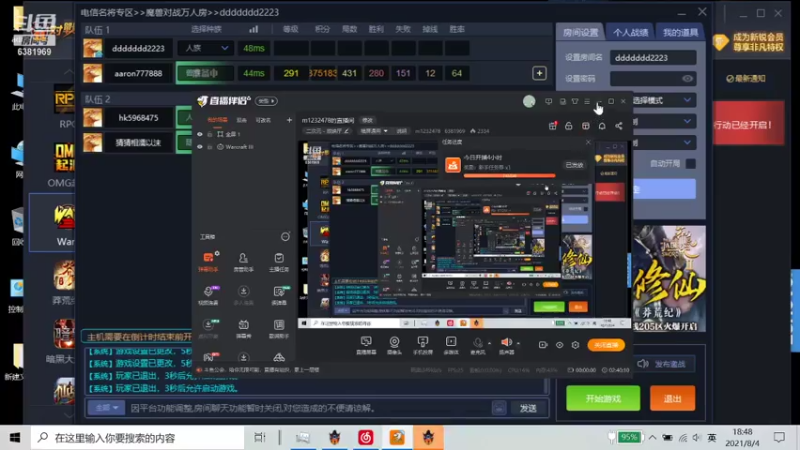
Task: Click the orange 退出 button
Action: pos(672,398)
